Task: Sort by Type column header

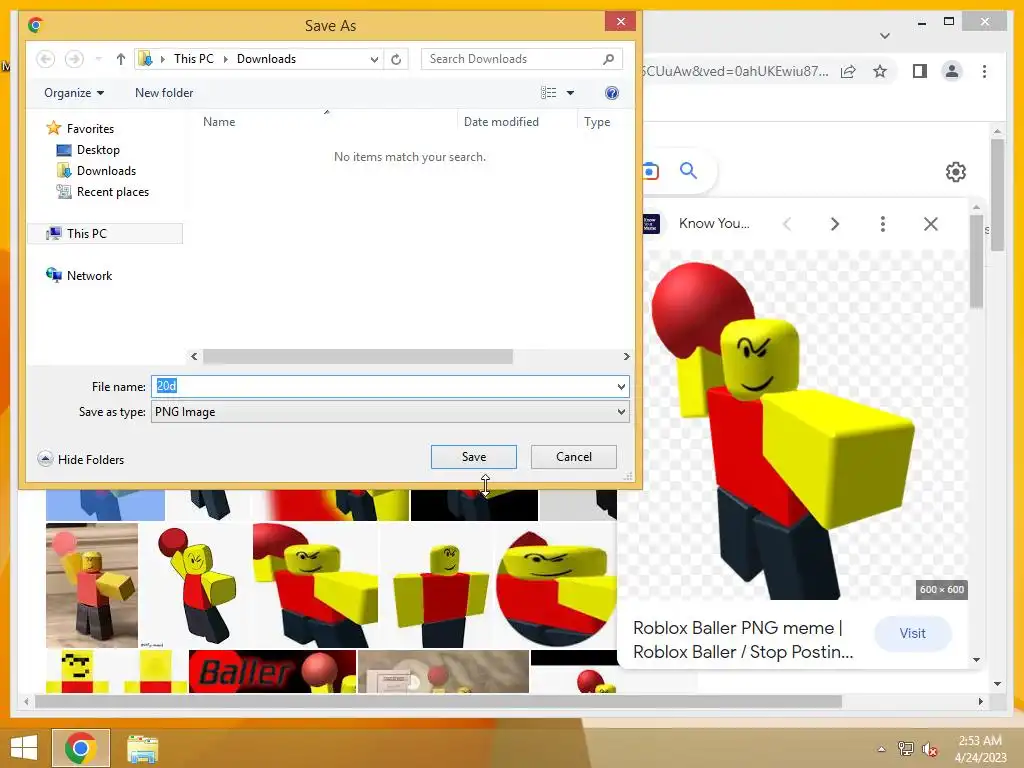Action: pos(597,121)
